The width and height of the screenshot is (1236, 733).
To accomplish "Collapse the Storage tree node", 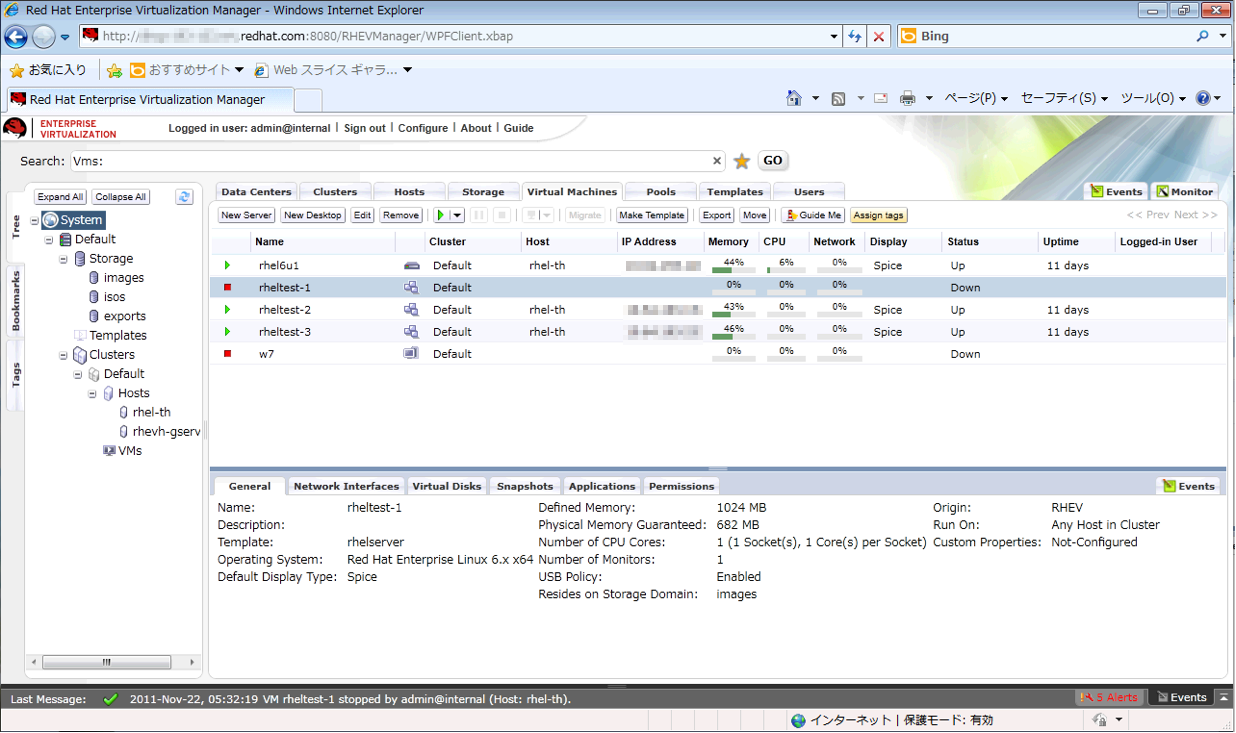I will 64,259.
